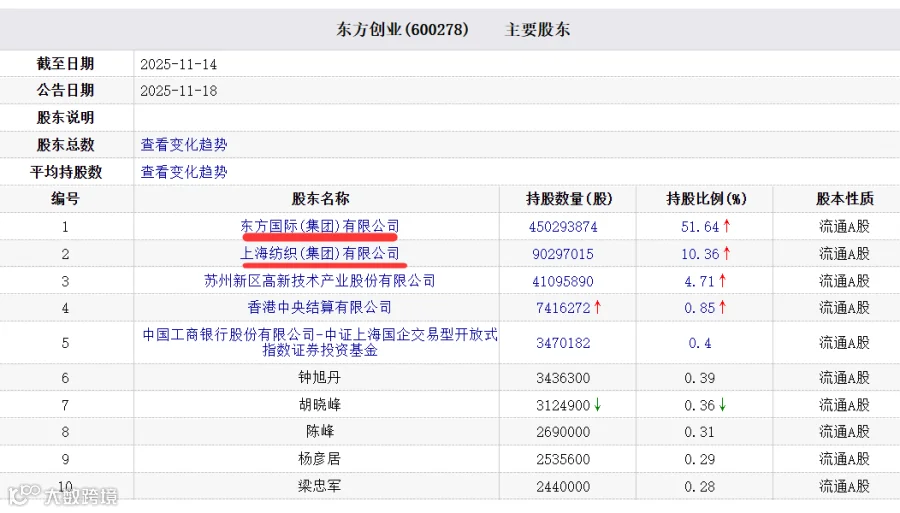Click the red up arrow beside 10.36
Image resolution: width=900 pixels, height=513 pixels.
coord(727,253)
